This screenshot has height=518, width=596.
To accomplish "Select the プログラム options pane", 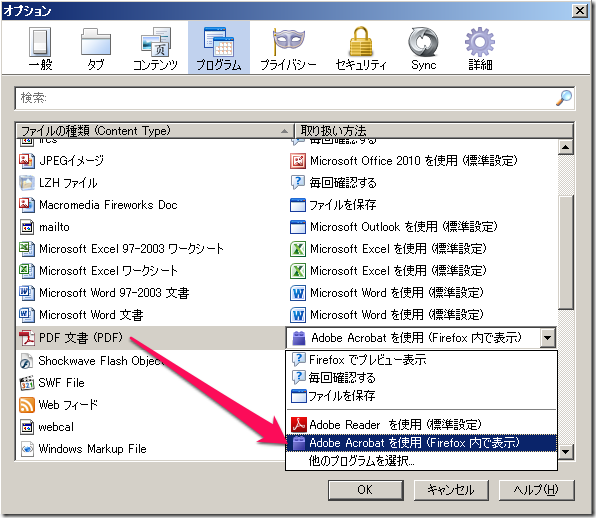I will pos(219,48).
